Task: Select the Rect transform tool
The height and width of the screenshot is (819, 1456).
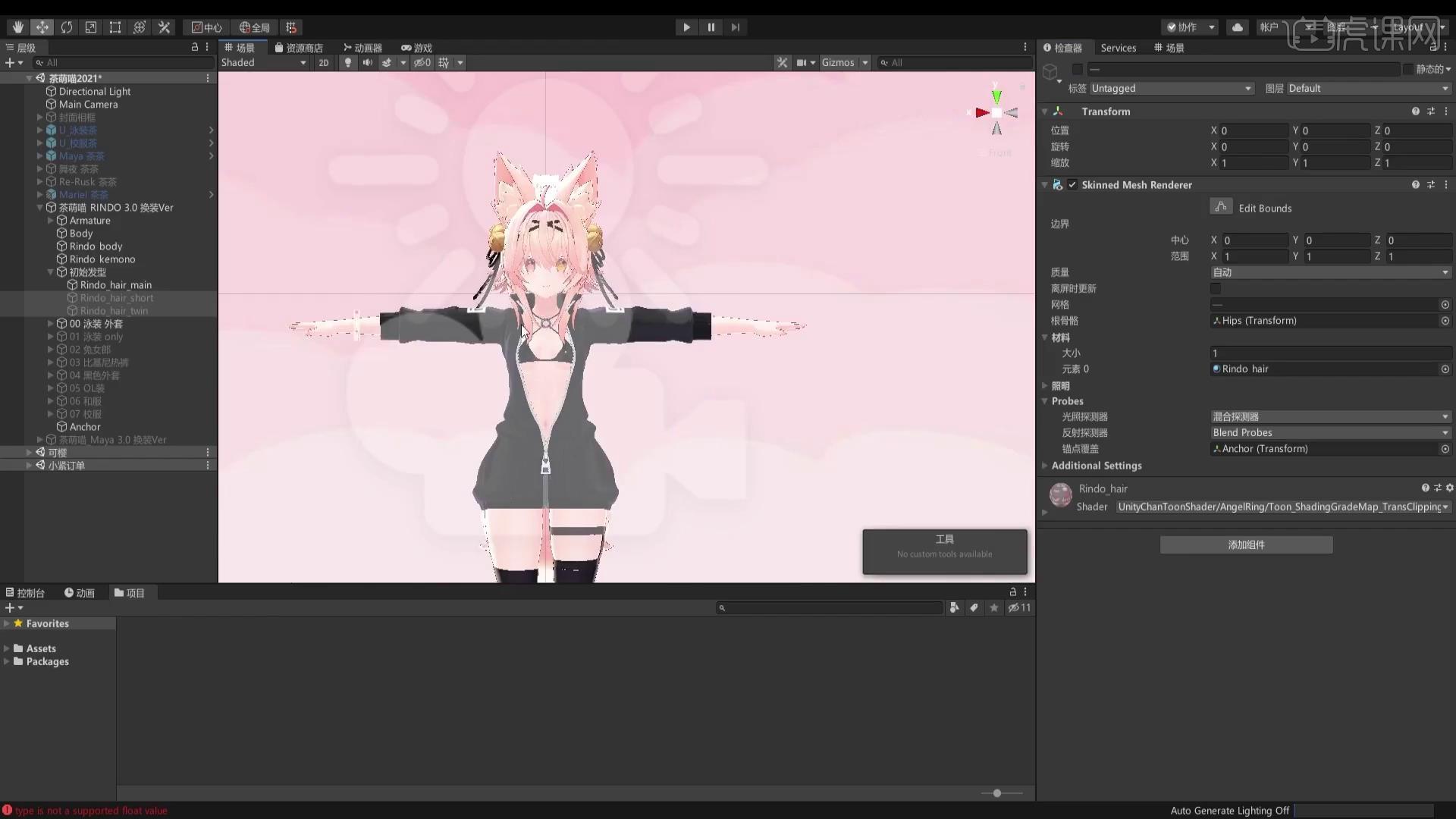Action: (x=115, y=27)
